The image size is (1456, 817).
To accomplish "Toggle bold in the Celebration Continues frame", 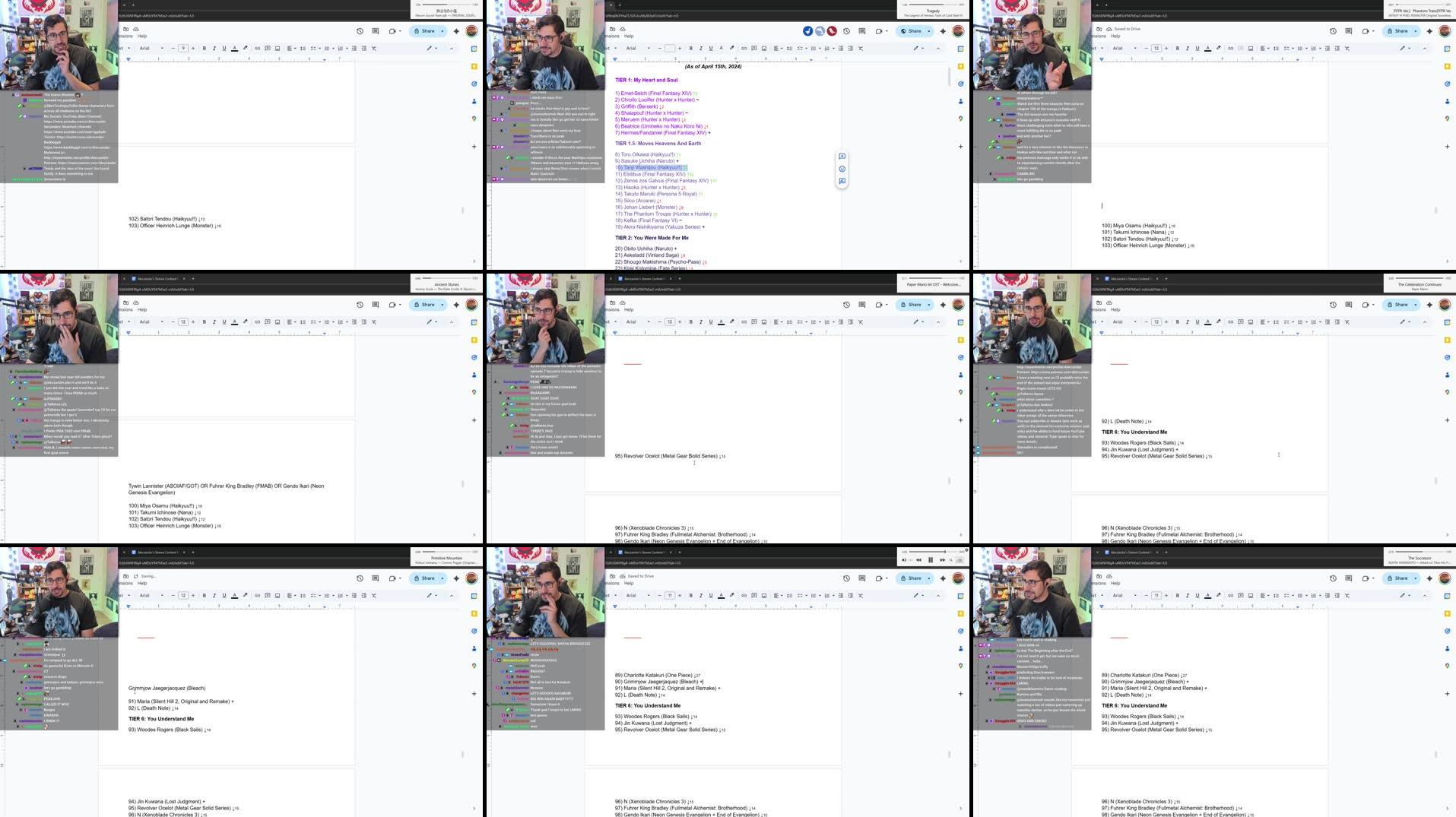I will (1177, 322).
